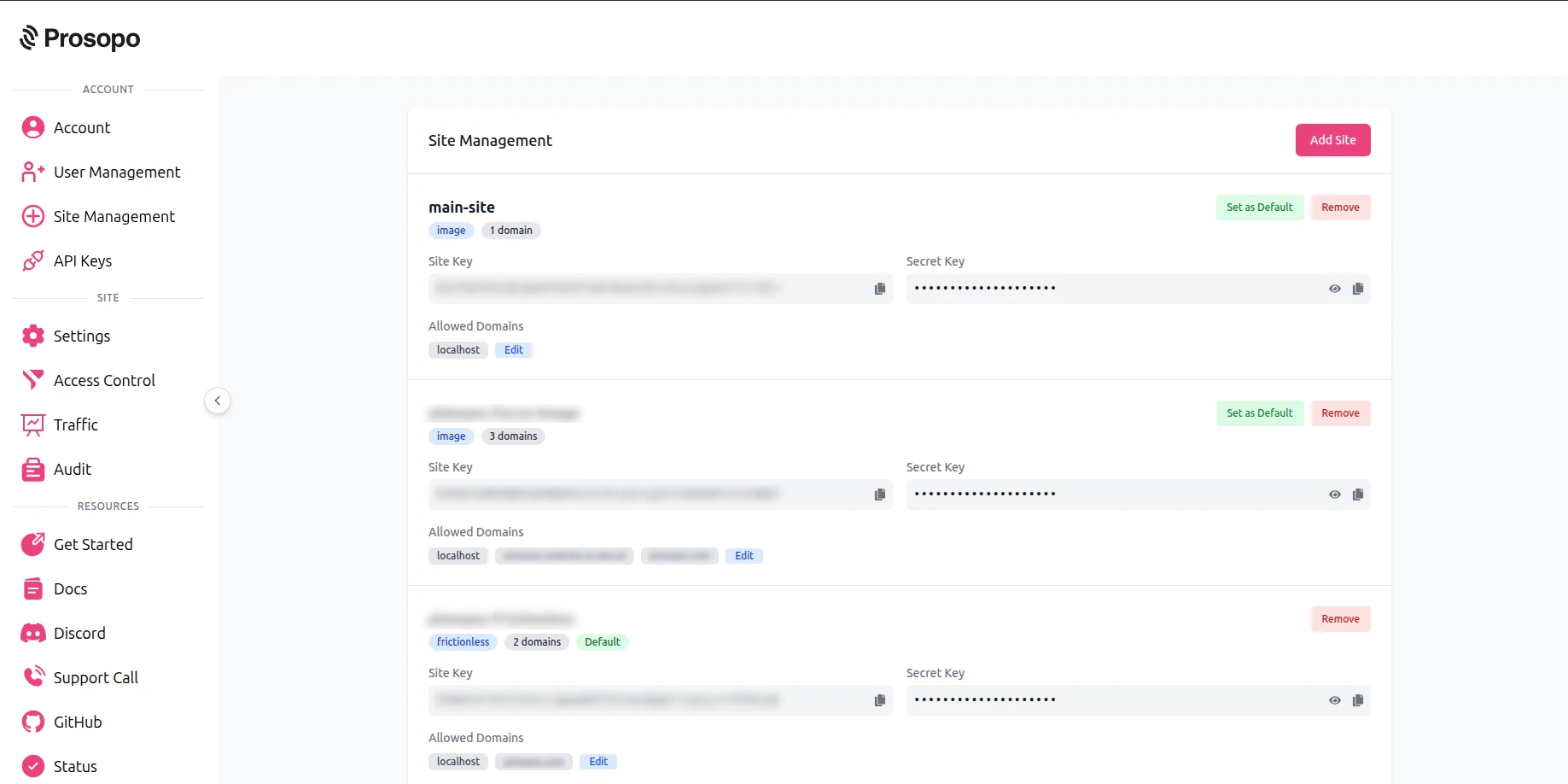This screenshot has width=1568, height=784.
Task: Edit allowed domains of the frictionless site
Action: [x=598, y=762]
